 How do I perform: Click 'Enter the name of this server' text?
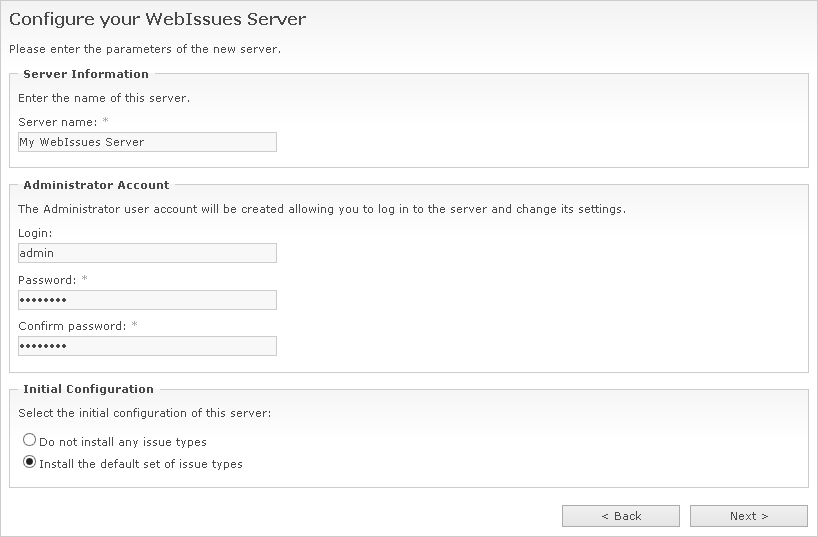(x=104, y=98)
